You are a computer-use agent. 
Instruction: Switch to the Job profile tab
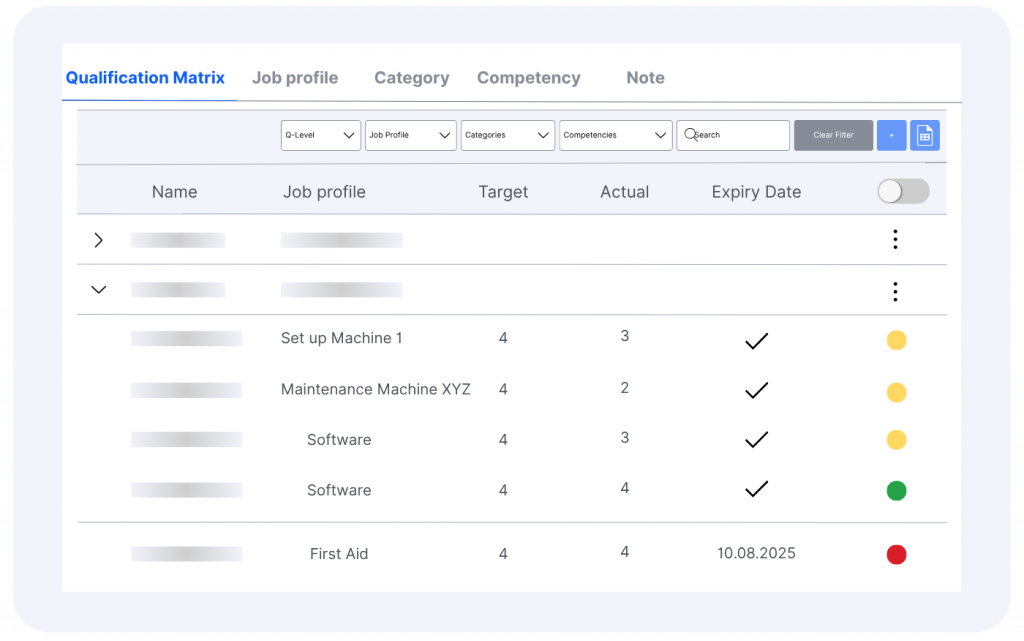295,78
